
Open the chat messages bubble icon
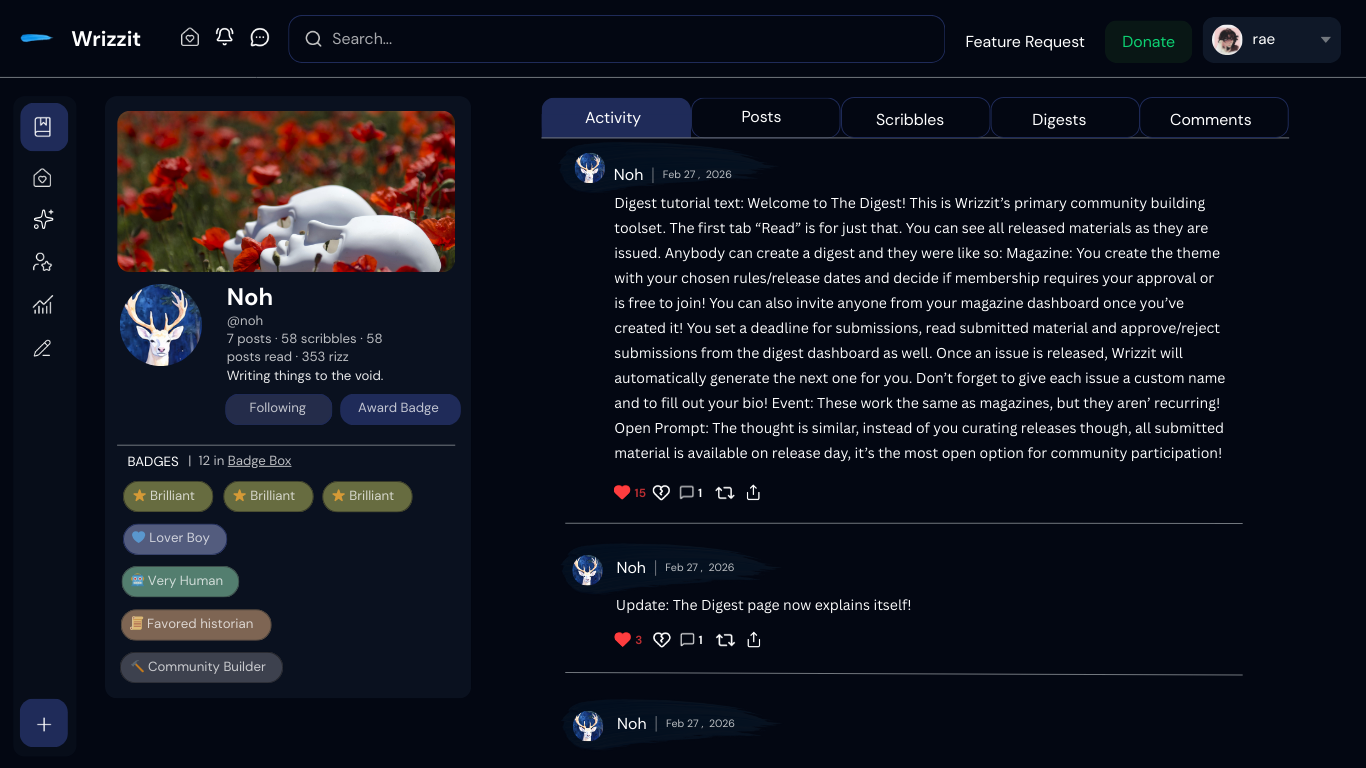pos(260,37)
